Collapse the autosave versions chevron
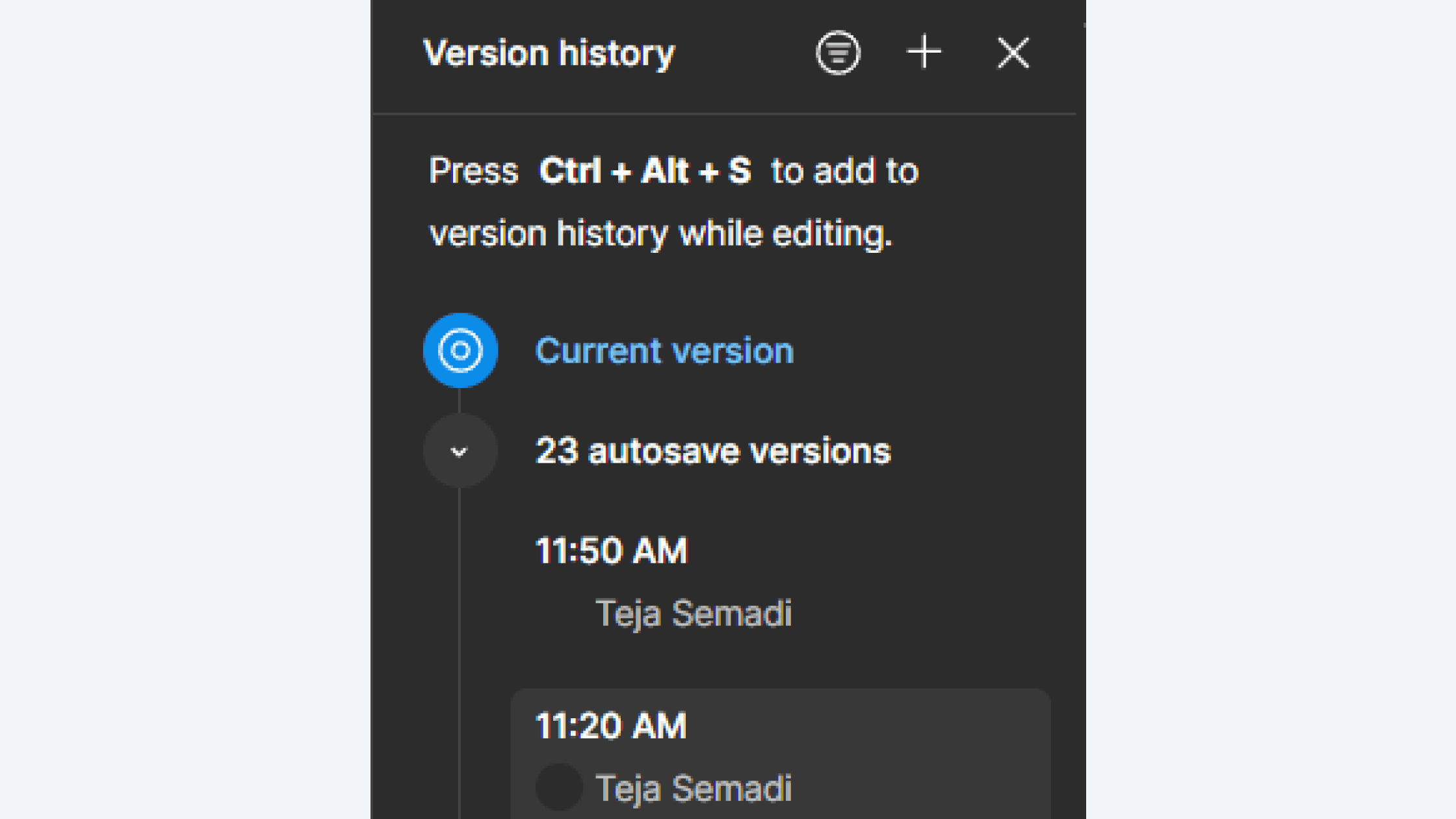The width and height of the screenshot is (1456, 819). click(460, 451)
